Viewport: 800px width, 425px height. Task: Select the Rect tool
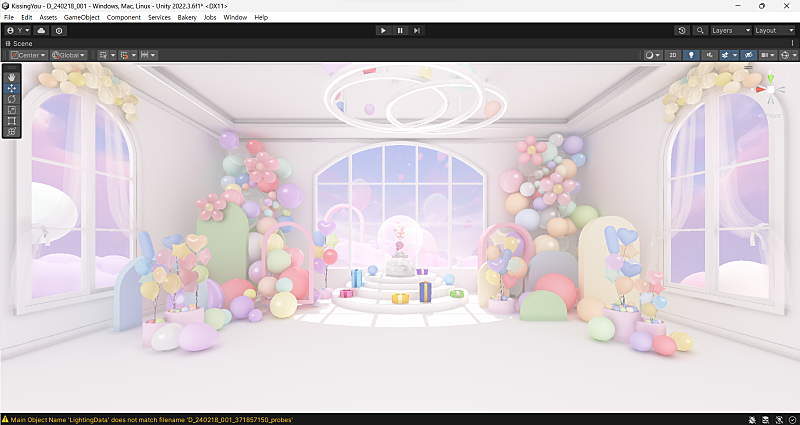[x=11, y=121]
